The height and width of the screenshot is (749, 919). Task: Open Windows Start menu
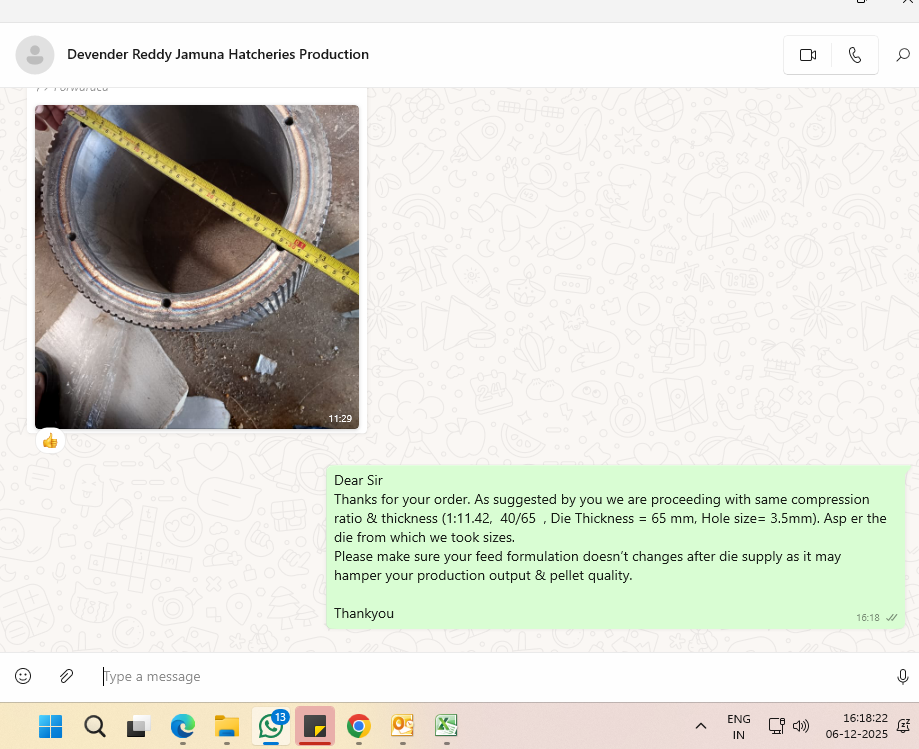(x=50, y=726)
